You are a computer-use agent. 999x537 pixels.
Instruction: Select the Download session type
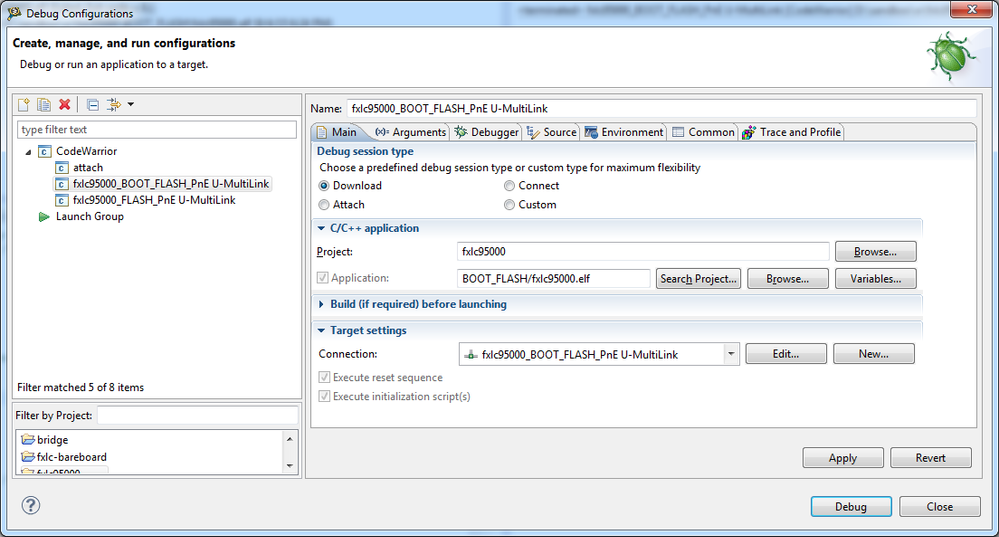click(324, 185)
